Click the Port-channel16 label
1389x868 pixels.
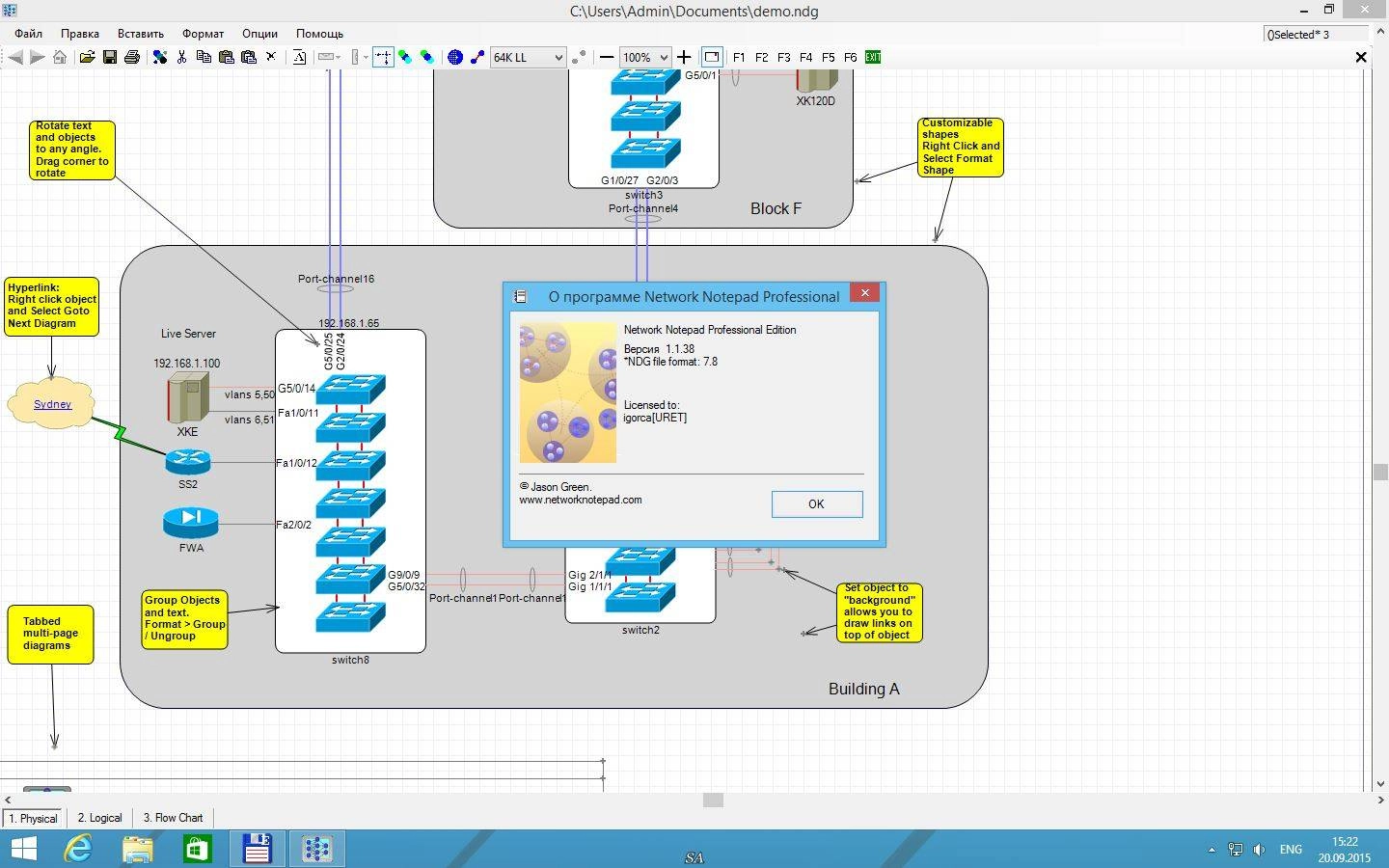[336, 279]
